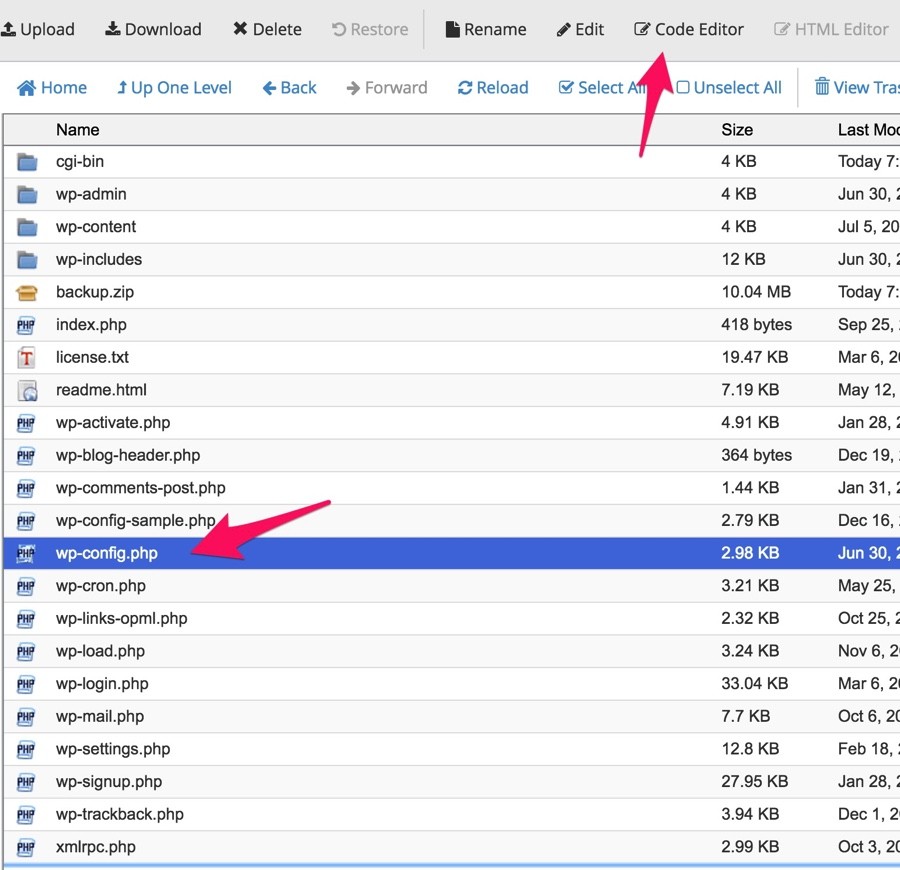Click the license.txt text file icon

tap(26, 358)
